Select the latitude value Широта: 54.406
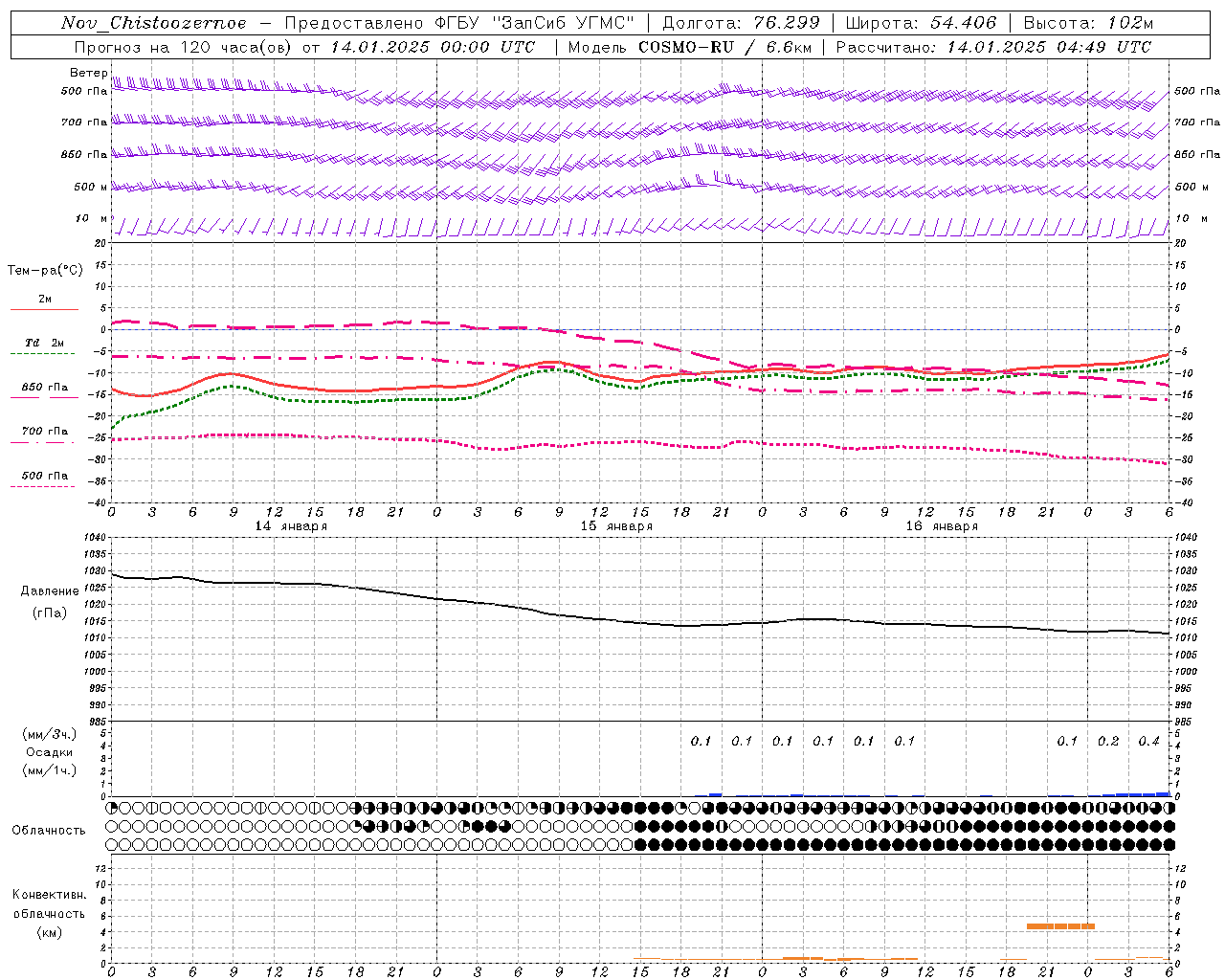 click(921, 23)
